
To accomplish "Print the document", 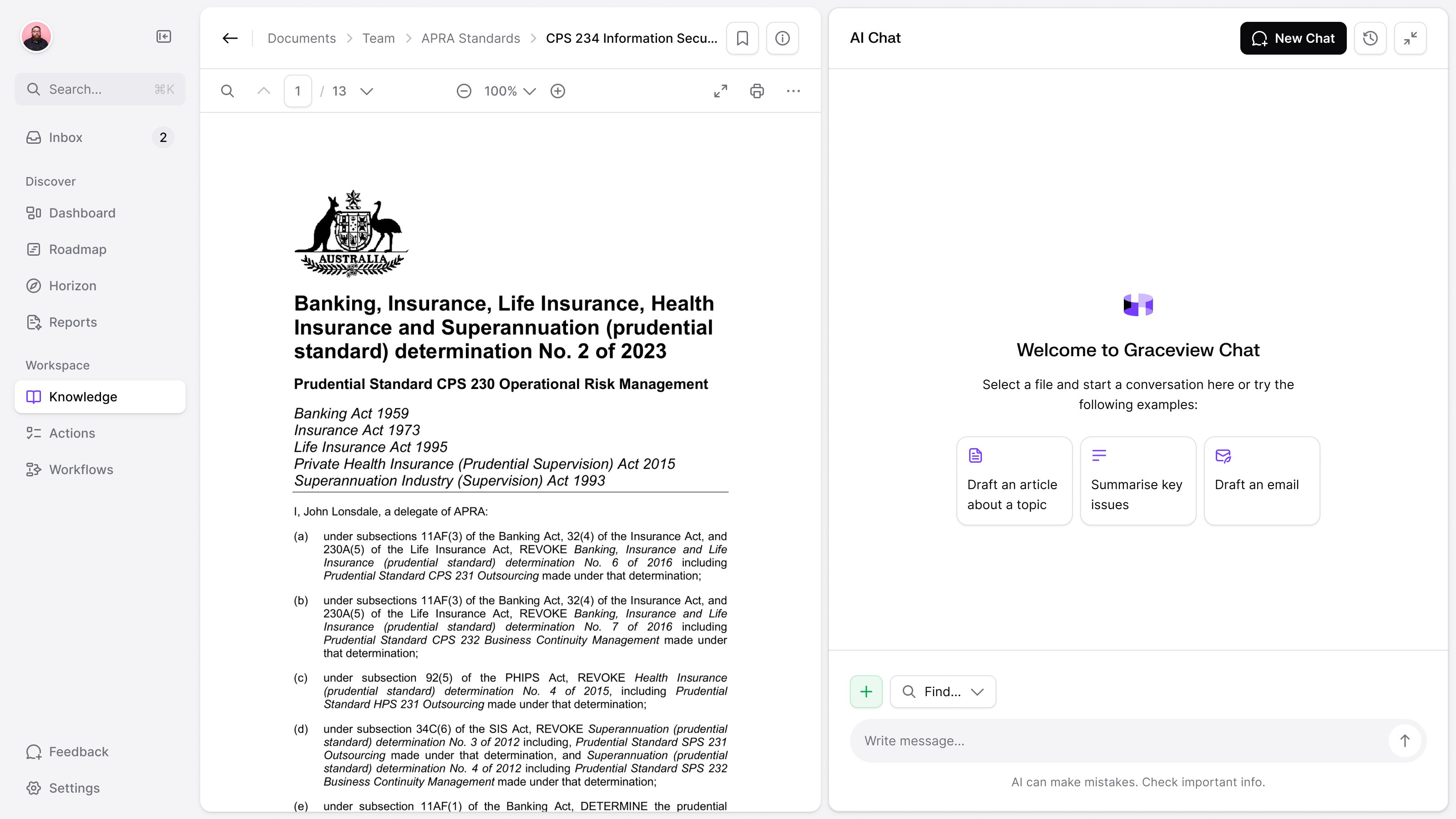I will 757,91.
